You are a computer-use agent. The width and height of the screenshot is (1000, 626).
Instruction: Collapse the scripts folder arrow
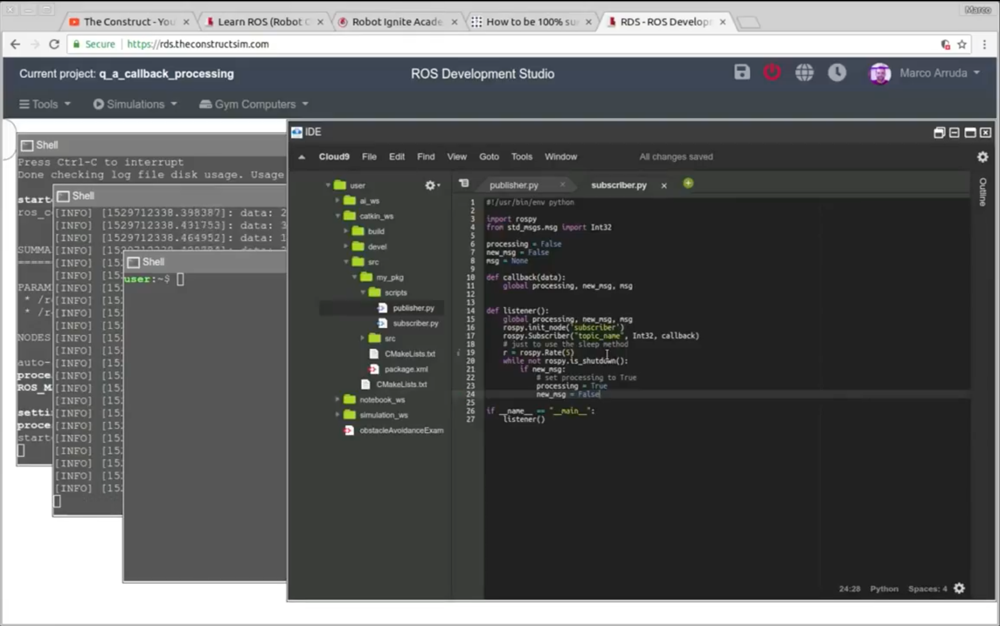coord(363,292)
